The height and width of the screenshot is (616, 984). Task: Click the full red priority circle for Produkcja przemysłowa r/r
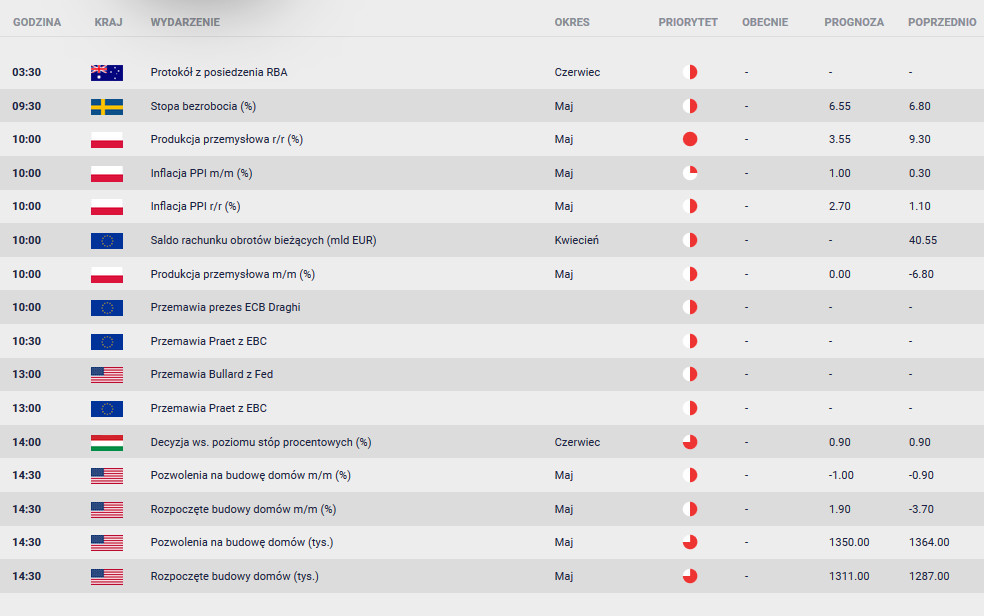click(690, 139)
